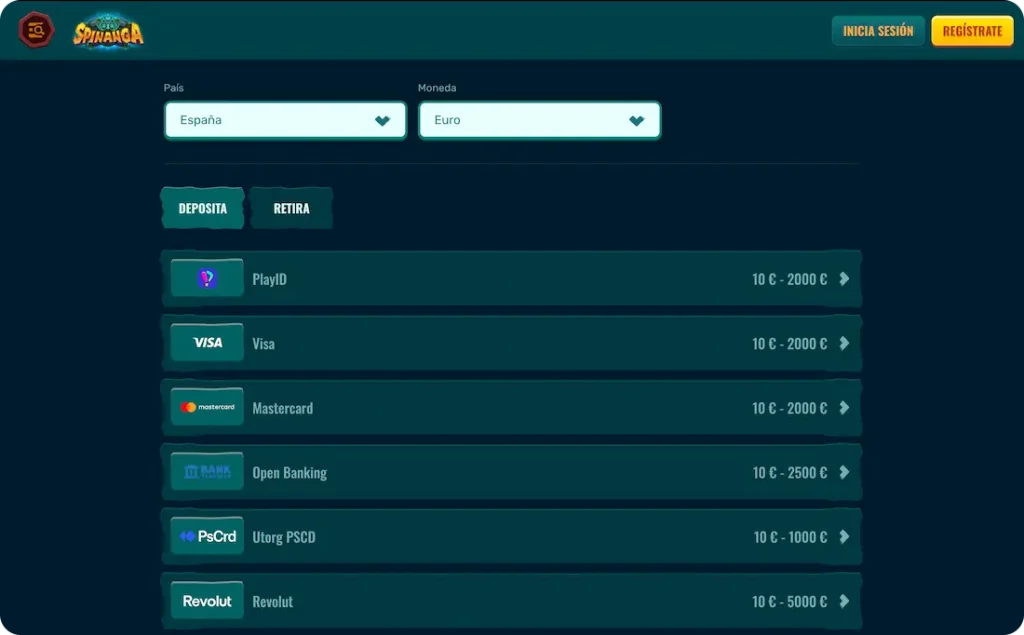Open the País country dropdown
The width and height of the screenshot is (1024, 635).
pos(284,119)
